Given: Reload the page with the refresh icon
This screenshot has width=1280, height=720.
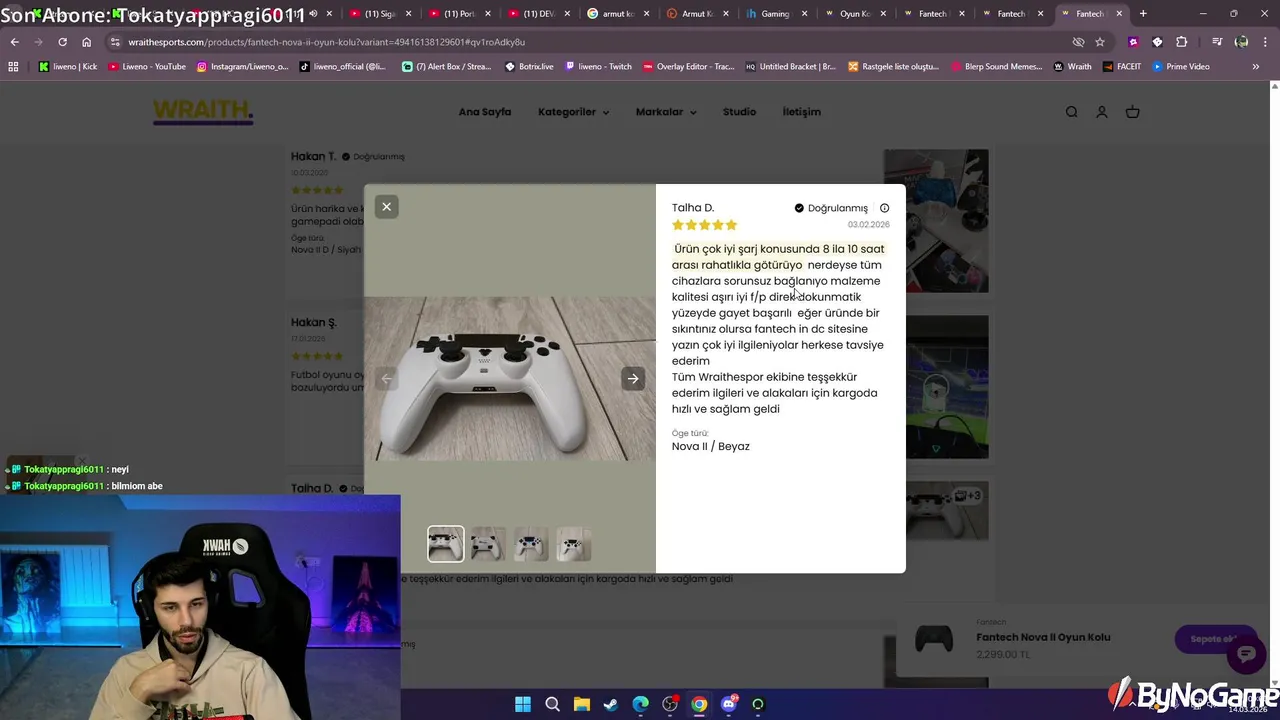Looking at the screenshot, I should [x=62, y=42].
